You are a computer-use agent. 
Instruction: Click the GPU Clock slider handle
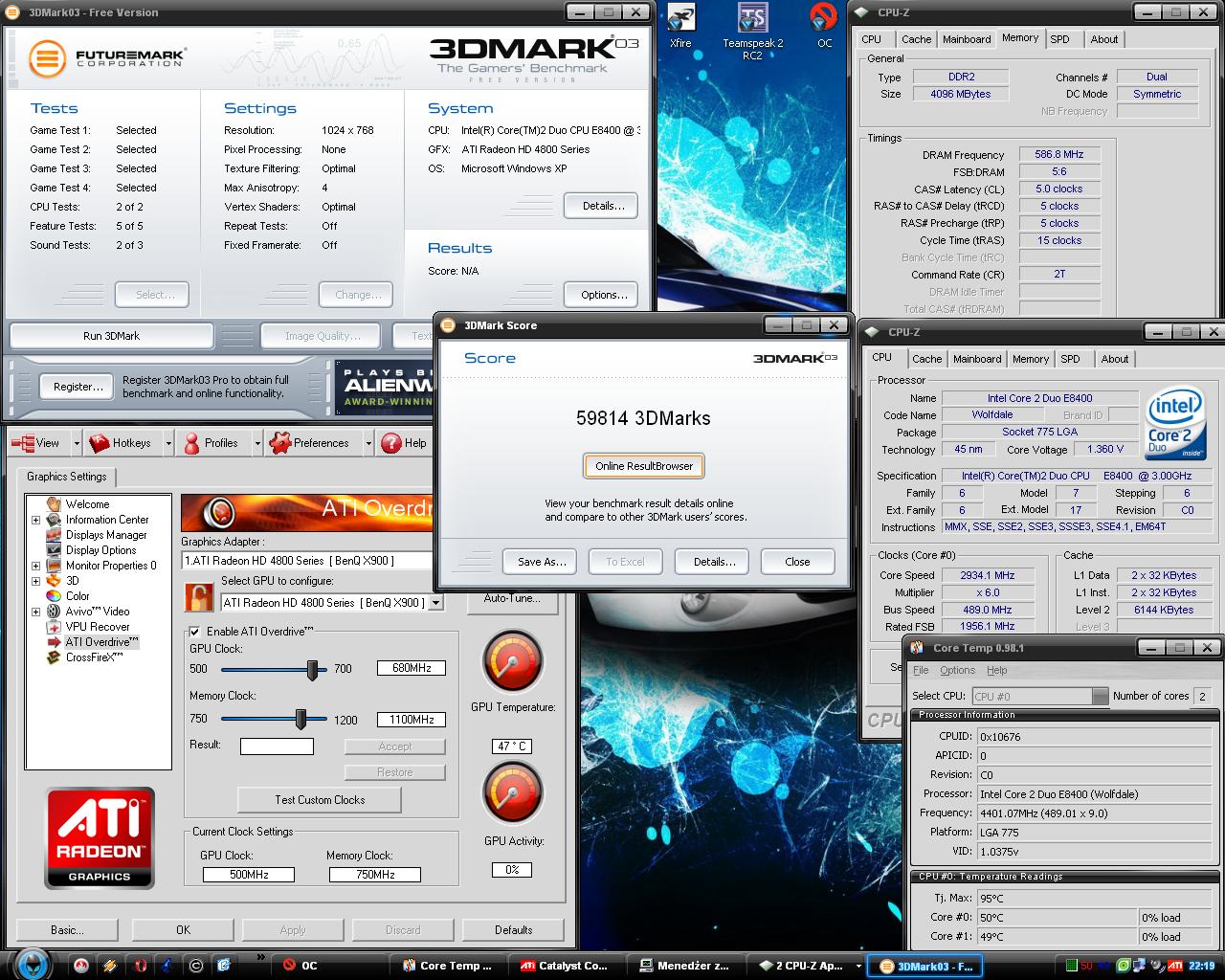coord(312,670)
